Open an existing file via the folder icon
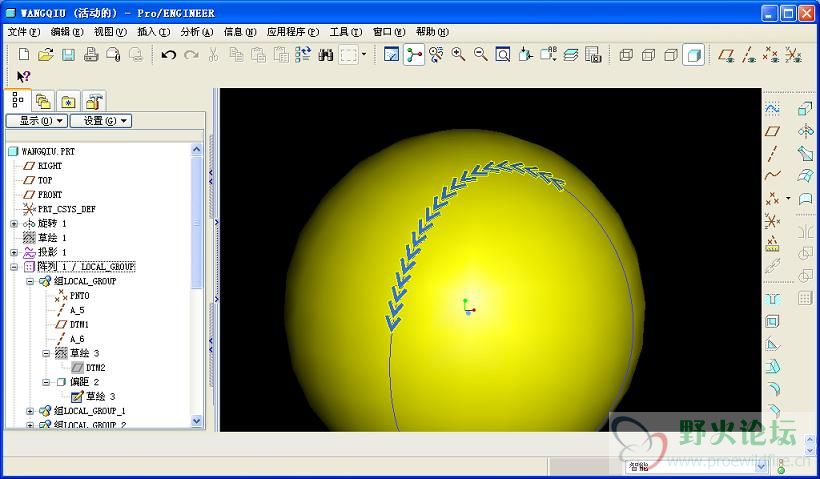Viewport: 820px width, 479px height. (46, 54)
